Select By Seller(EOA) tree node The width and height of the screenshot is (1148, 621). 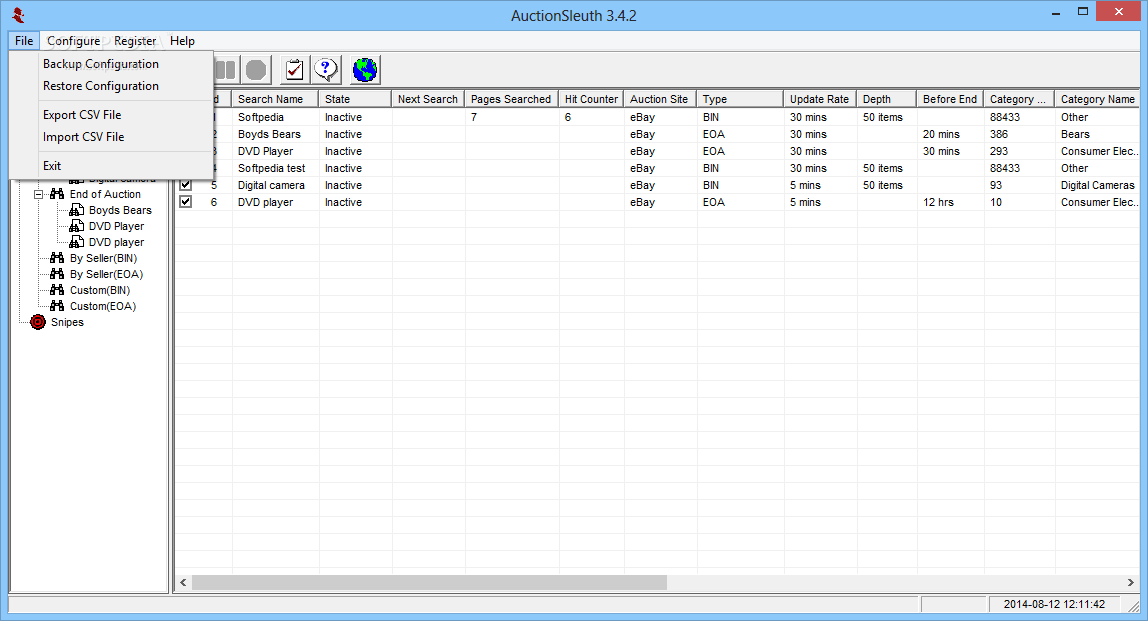coord(106,274)
